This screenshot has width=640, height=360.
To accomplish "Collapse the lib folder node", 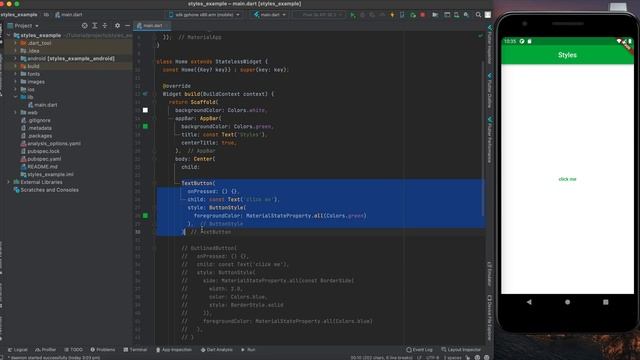I will pyautogui.click(x=16, y=97).
